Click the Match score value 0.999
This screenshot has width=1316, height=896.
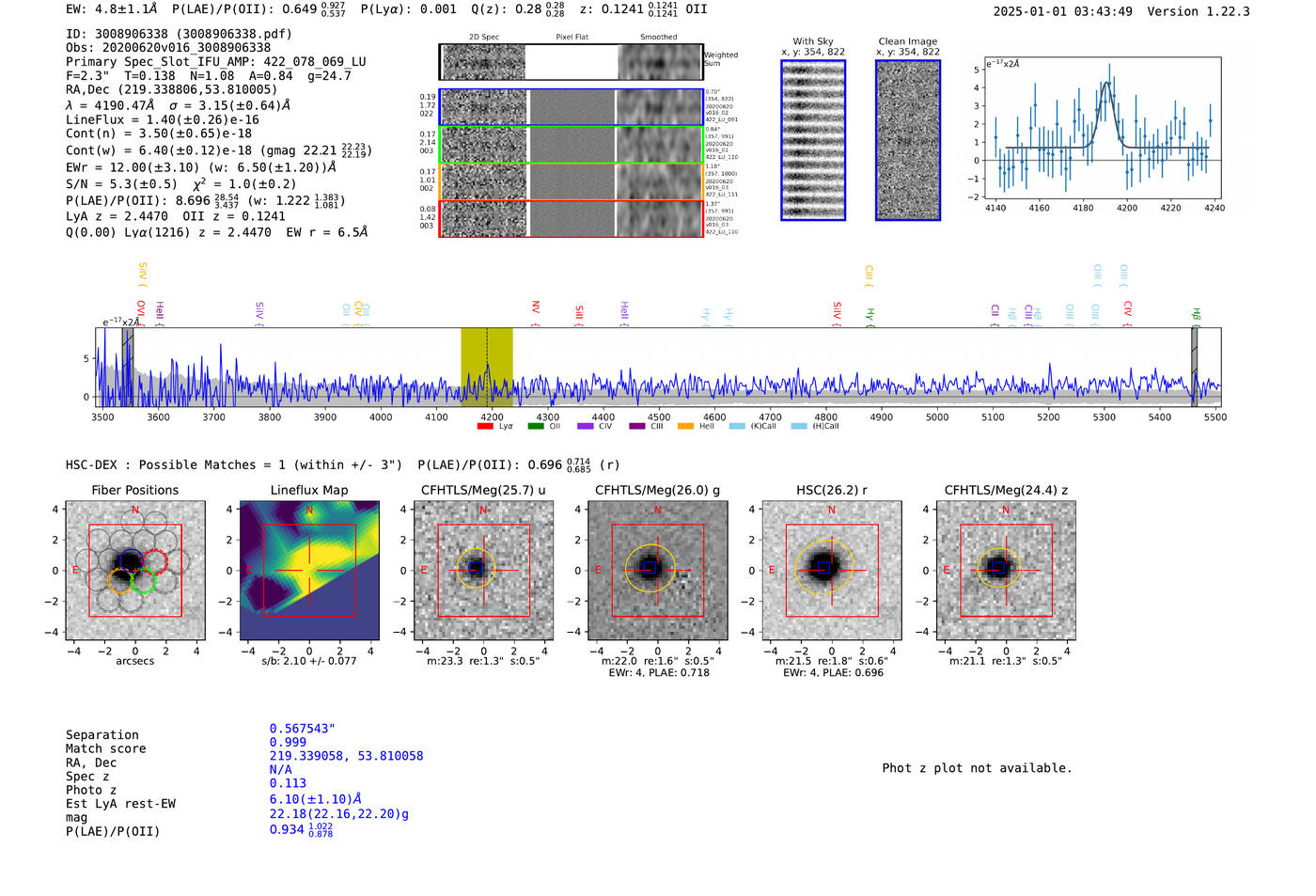coord(288,743)
